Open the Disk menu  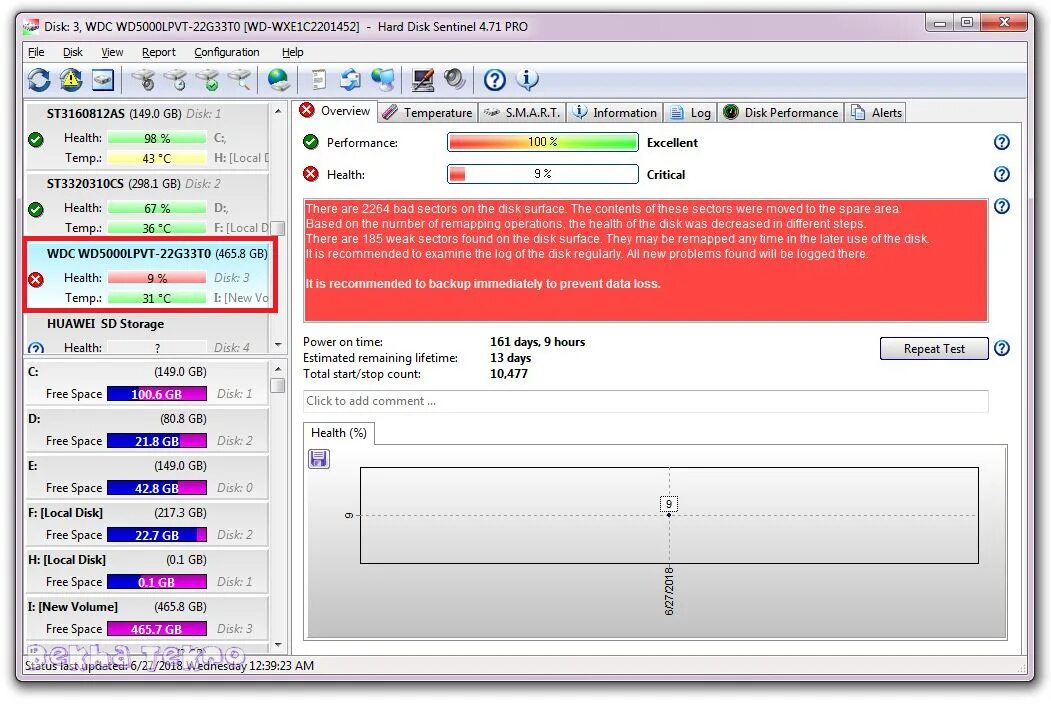tap(72, 52)
